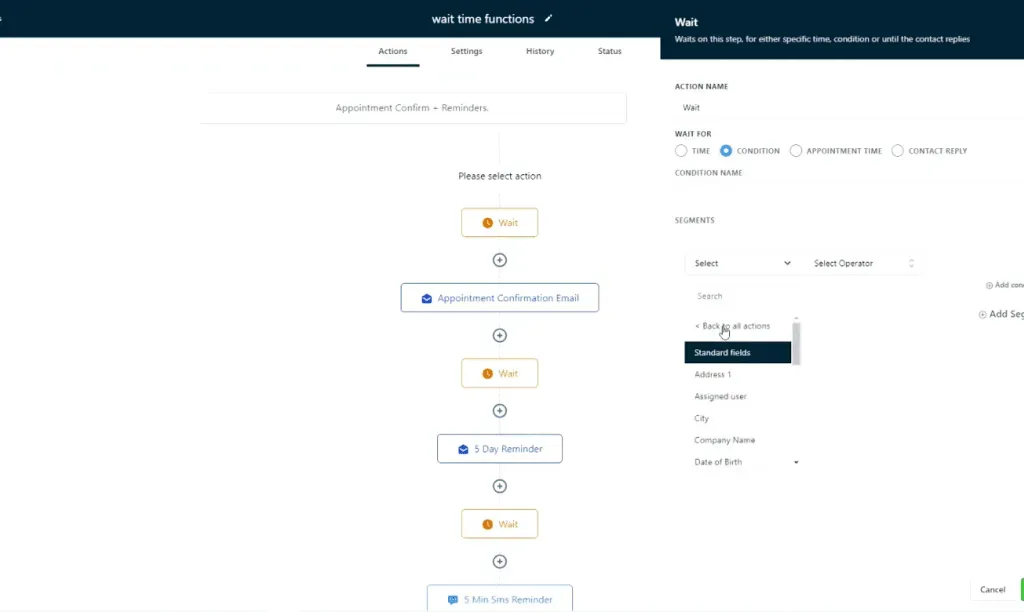Add step below third Wait node
Image resolution: width=1024 pixels, height=612 pixels.
tap(500, 562)
